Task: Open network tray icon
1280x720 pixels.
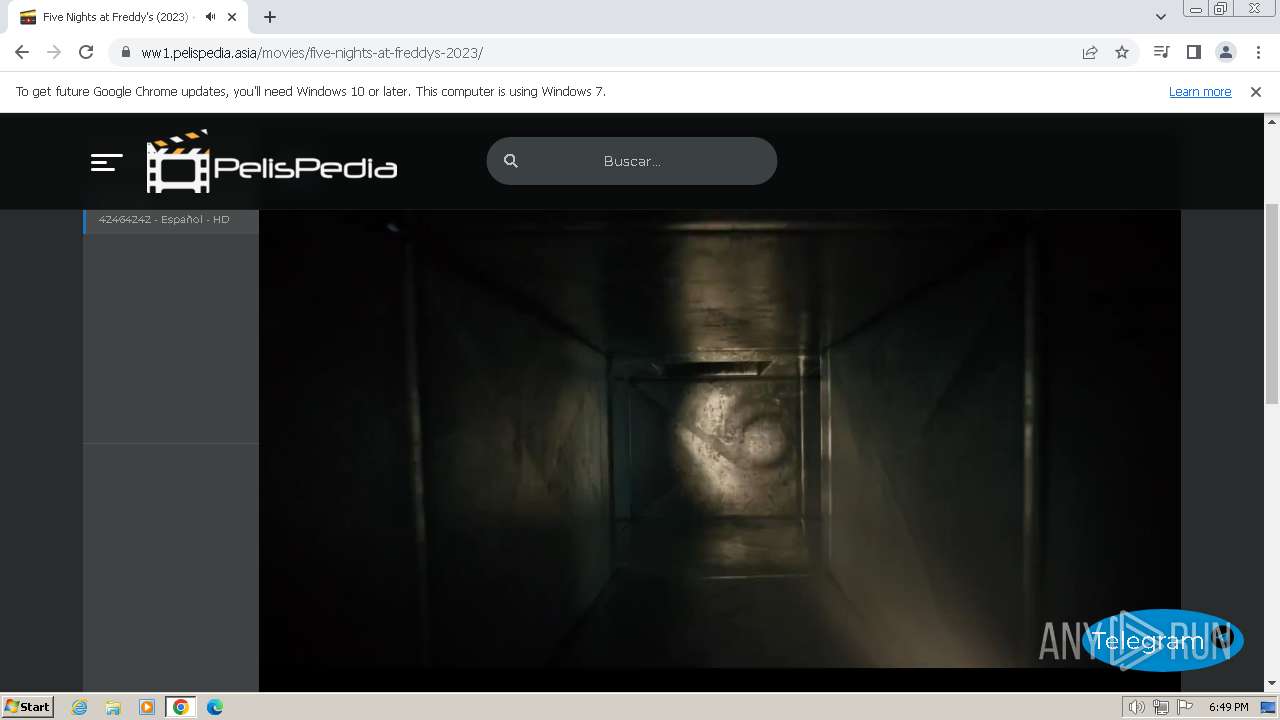Action: (1161, 707)
